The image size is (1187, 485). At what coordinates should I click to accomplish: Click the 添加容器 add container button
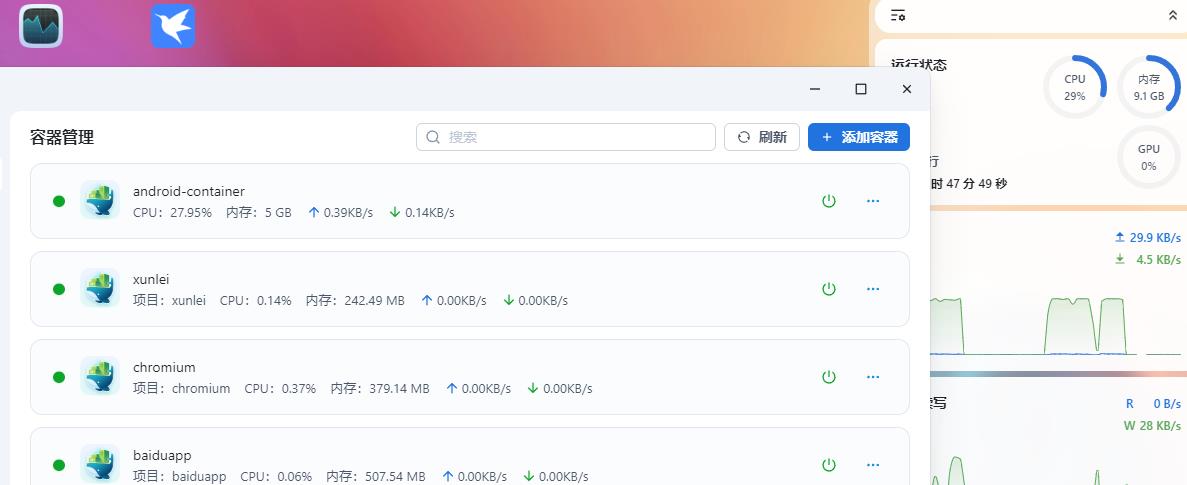pyautogui.click(x=858, y=137)
